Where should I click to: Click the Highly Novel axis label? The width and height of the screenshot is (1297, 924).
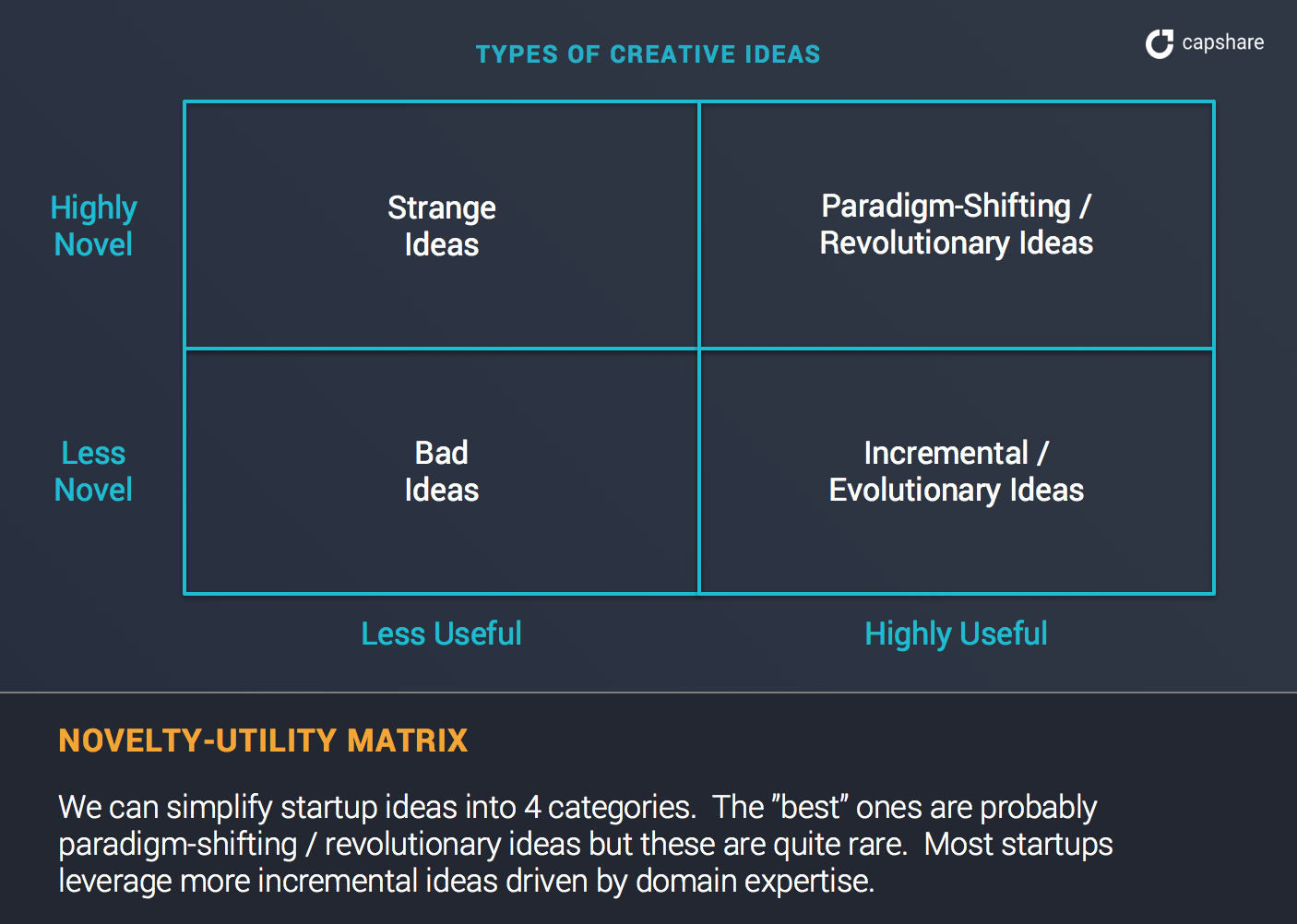(x=93, y=226)
